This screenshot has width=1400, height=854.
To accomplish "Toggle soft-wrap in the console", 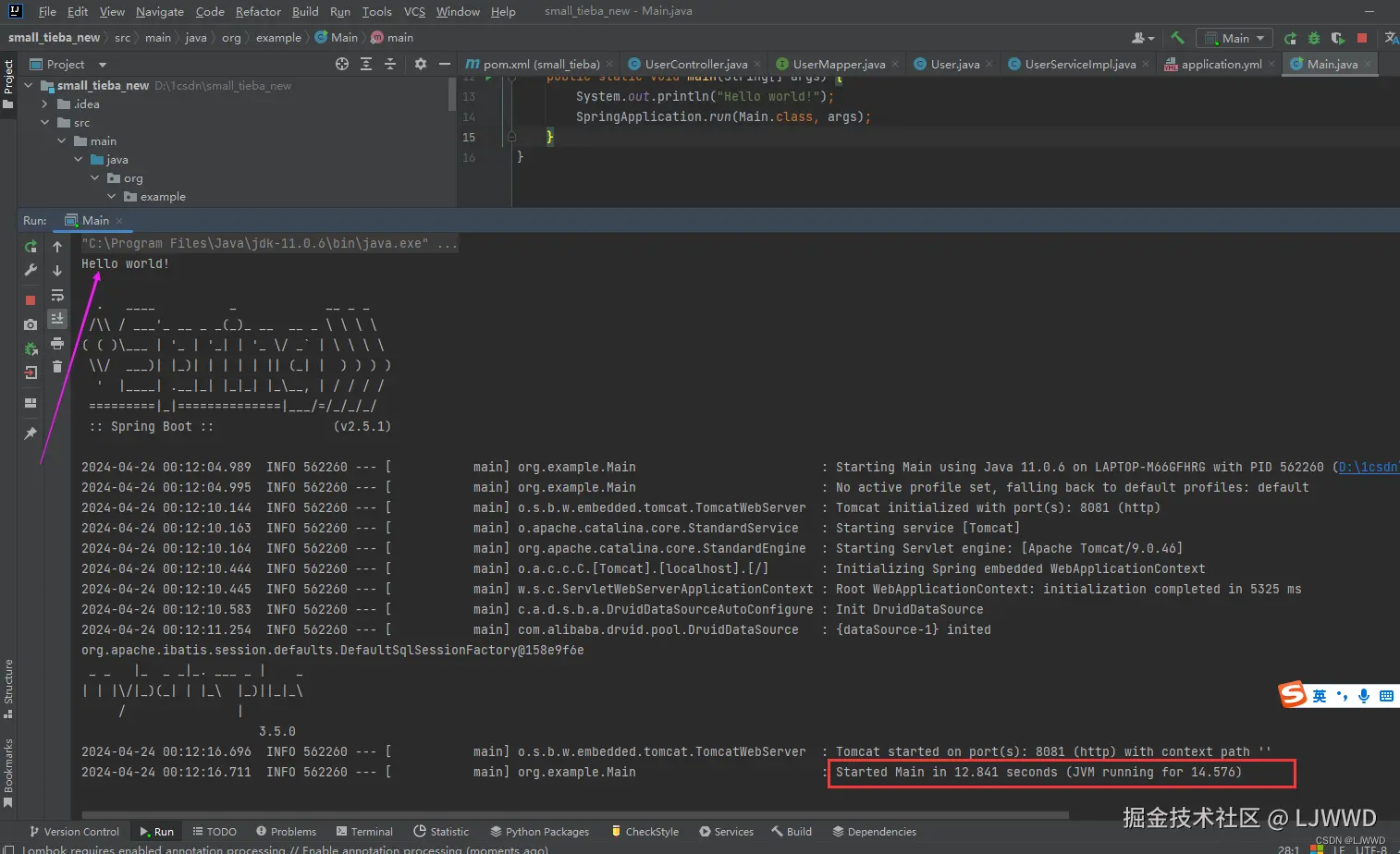I will [x=57, y=295].
